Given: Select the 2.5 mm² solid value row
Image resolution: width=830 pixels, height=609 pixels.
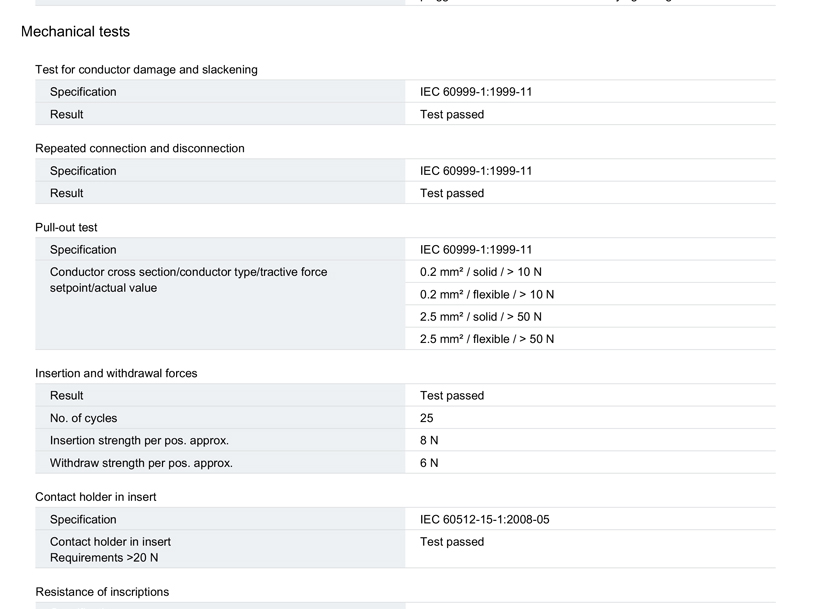Looking at the screenshot, I should click(x=481, y=317).
